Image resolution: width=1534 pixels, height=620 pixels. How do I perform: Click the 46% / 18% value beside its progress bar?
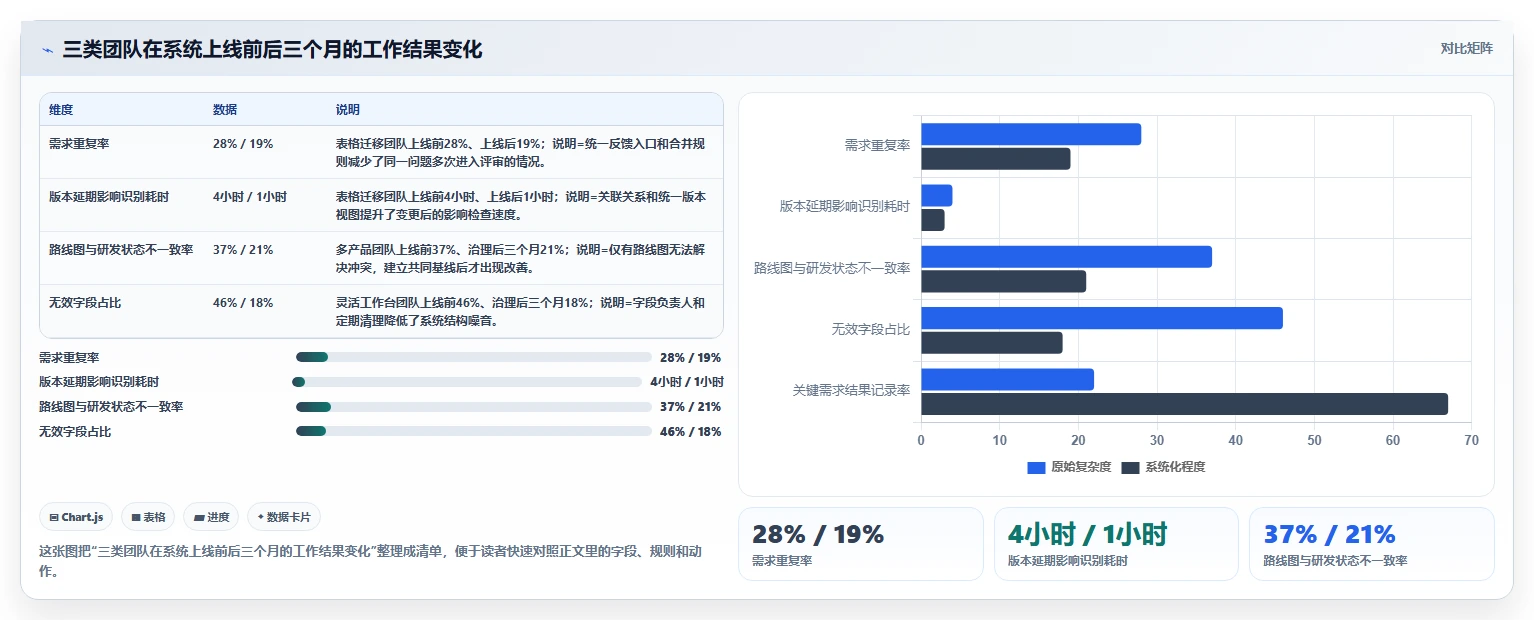(690, 432)
